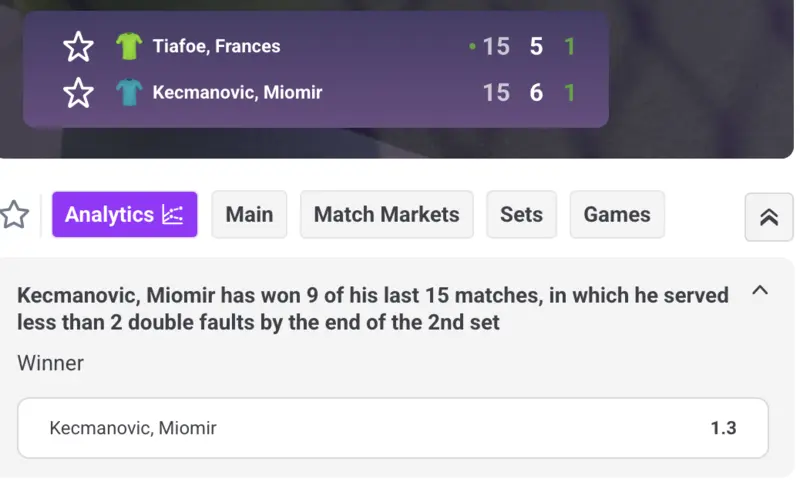Screen dimensions: 800x482
Task: Go to the Games tab
Action: (x=616, y=214)
